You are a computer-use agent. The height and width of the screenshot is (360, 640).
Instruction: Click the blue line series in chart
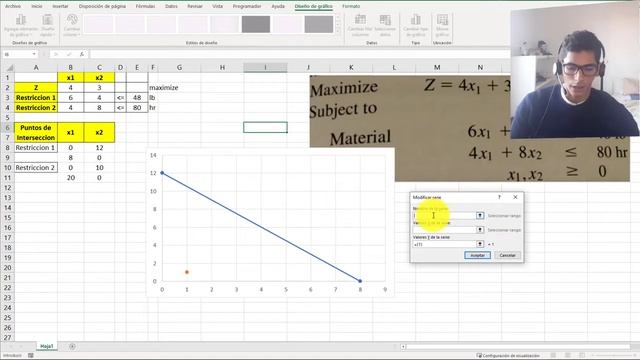[x=261, y=227]
